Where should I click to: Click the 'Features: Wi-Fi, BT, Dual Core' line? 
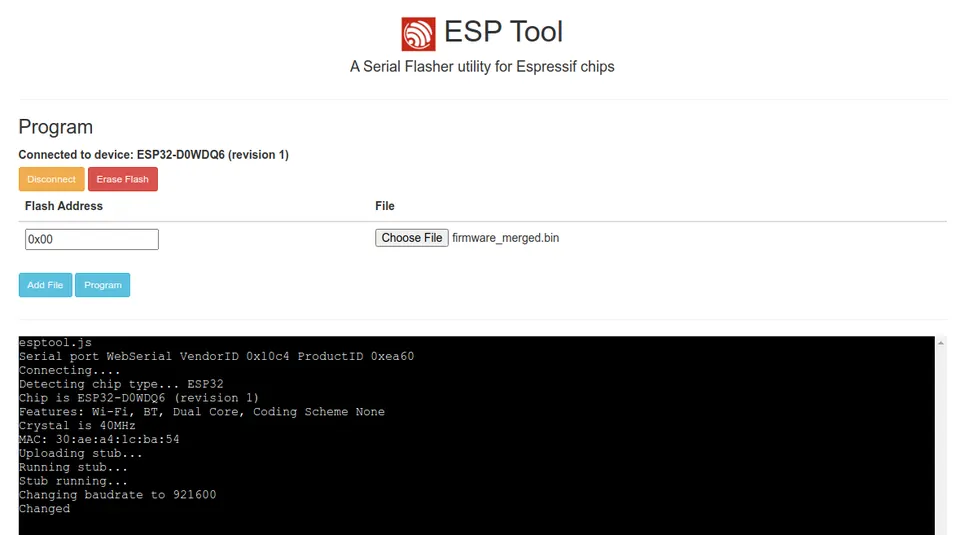[202, 412]
